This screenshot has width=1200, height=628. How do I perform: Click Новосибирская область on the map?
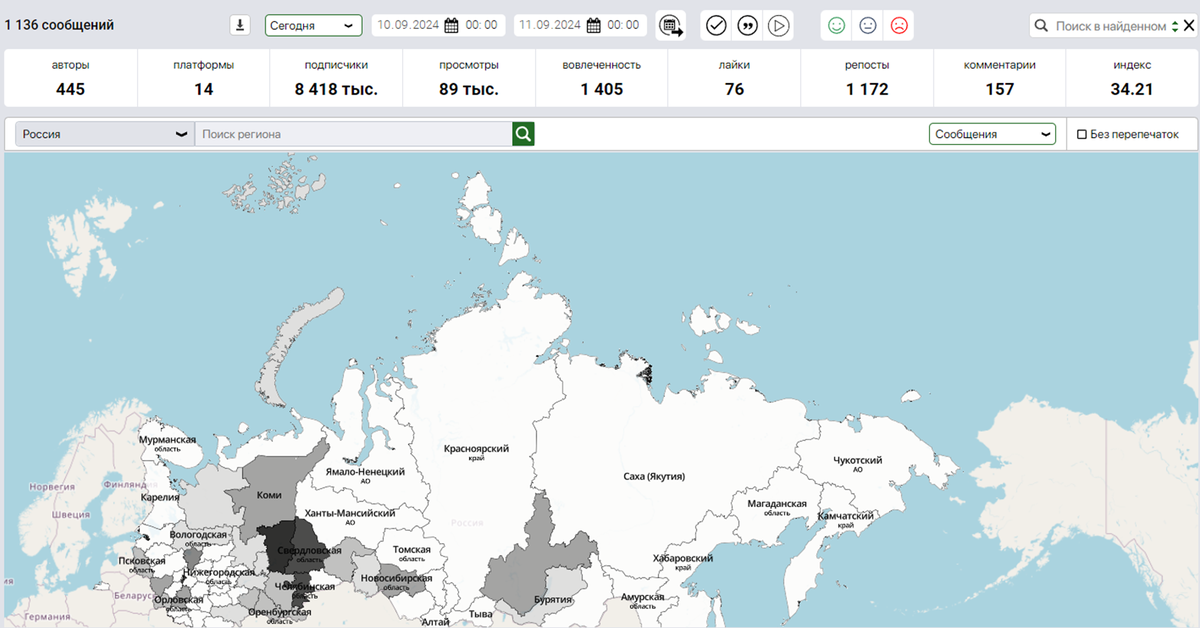point(397,581)
